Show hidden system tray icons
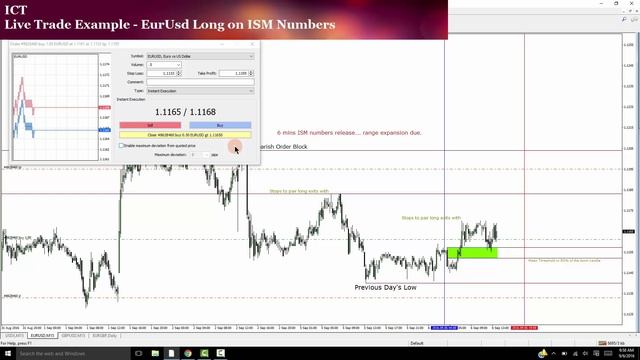 point(553,353)
